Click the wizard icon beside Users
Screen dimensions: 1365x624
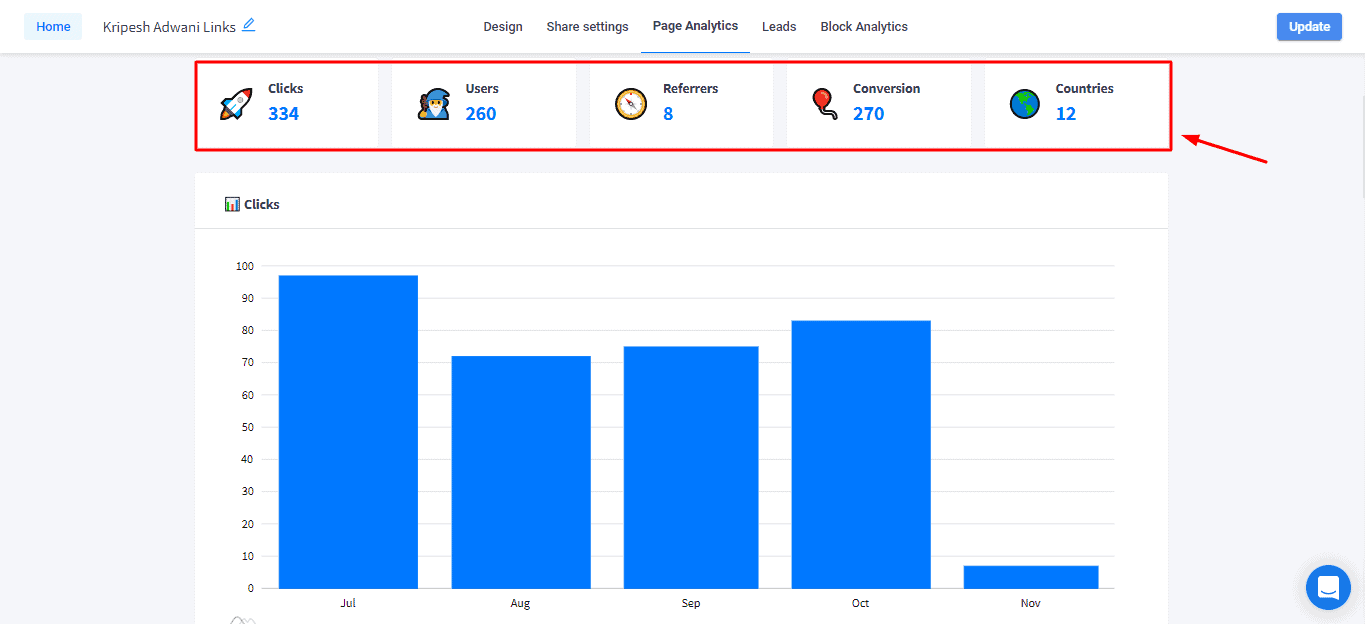[433, 104]
